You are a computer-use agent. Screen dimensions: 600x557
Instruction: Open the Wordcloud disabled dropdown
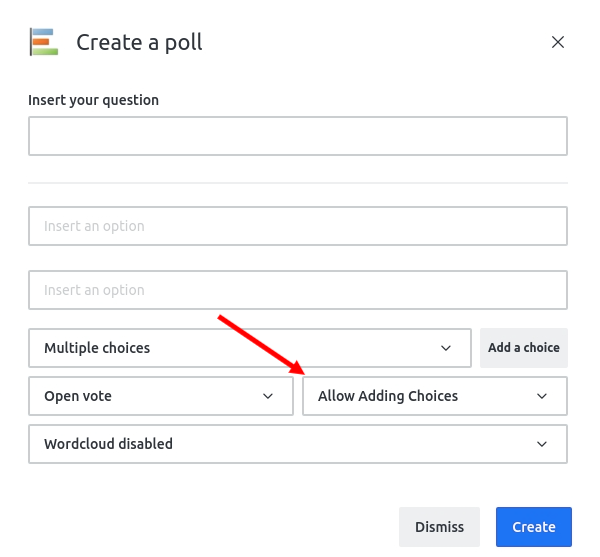(298, 444)
